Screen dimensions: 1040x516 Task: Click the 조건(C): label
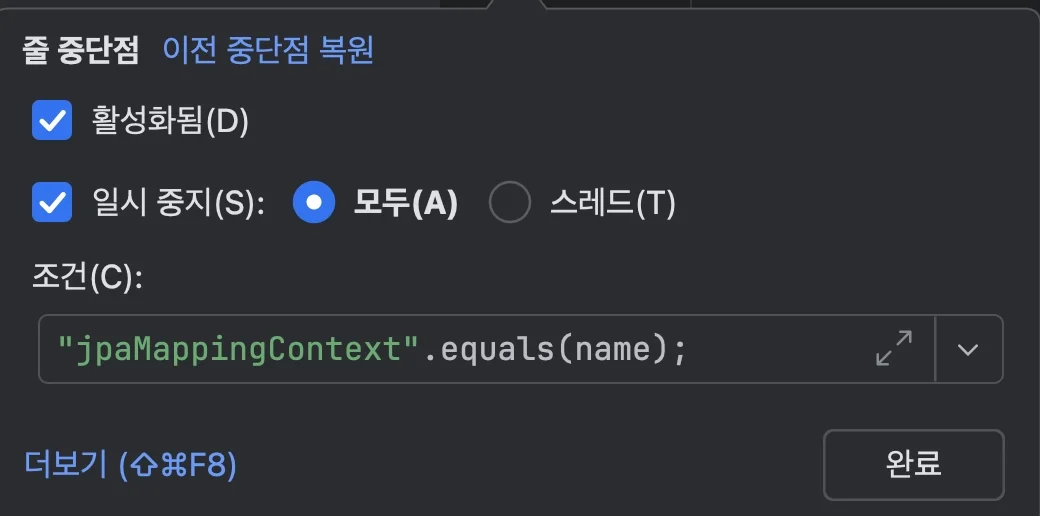(x=88, y=278)
